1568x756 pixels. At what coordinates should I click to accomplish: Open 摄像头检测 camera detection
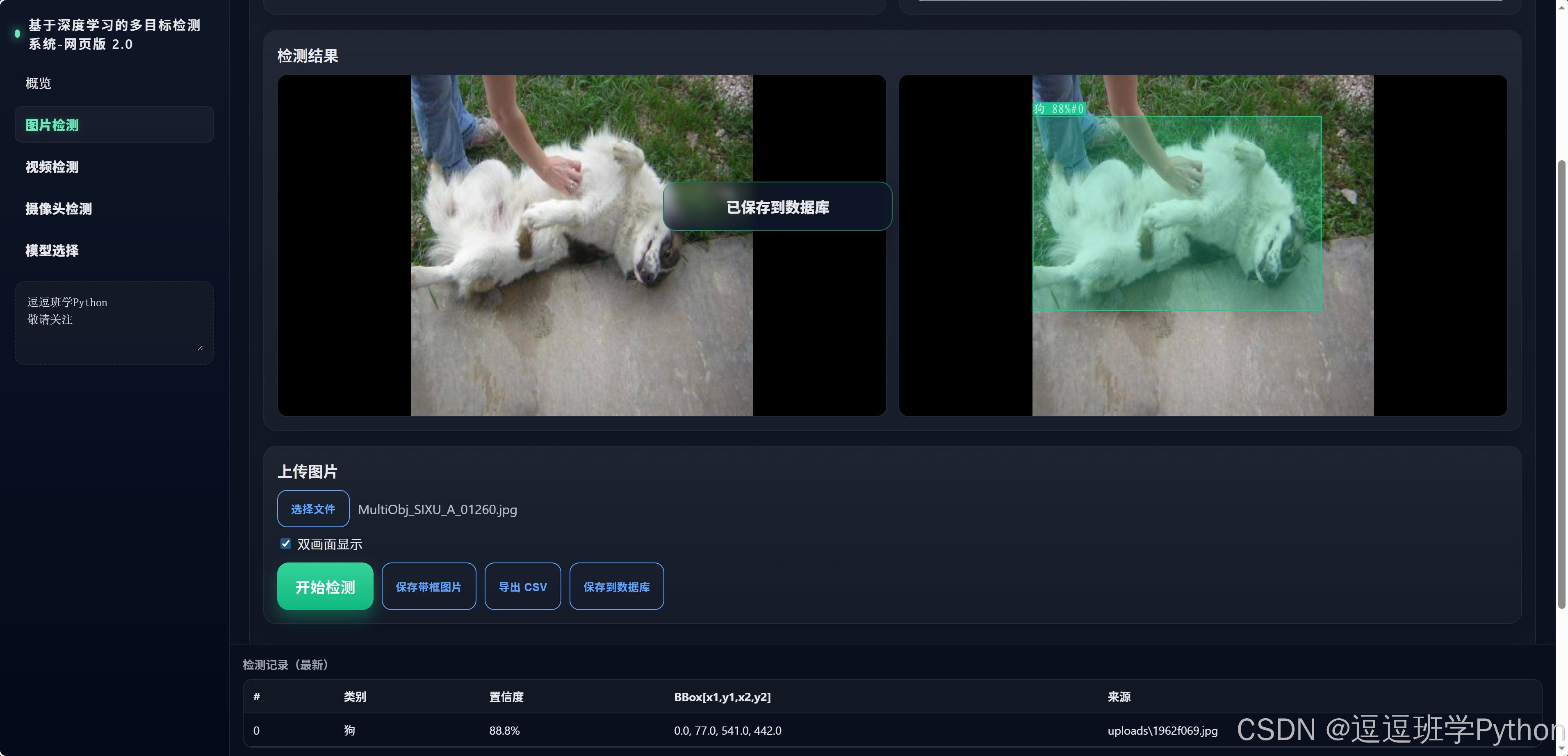tap(59, 209)
